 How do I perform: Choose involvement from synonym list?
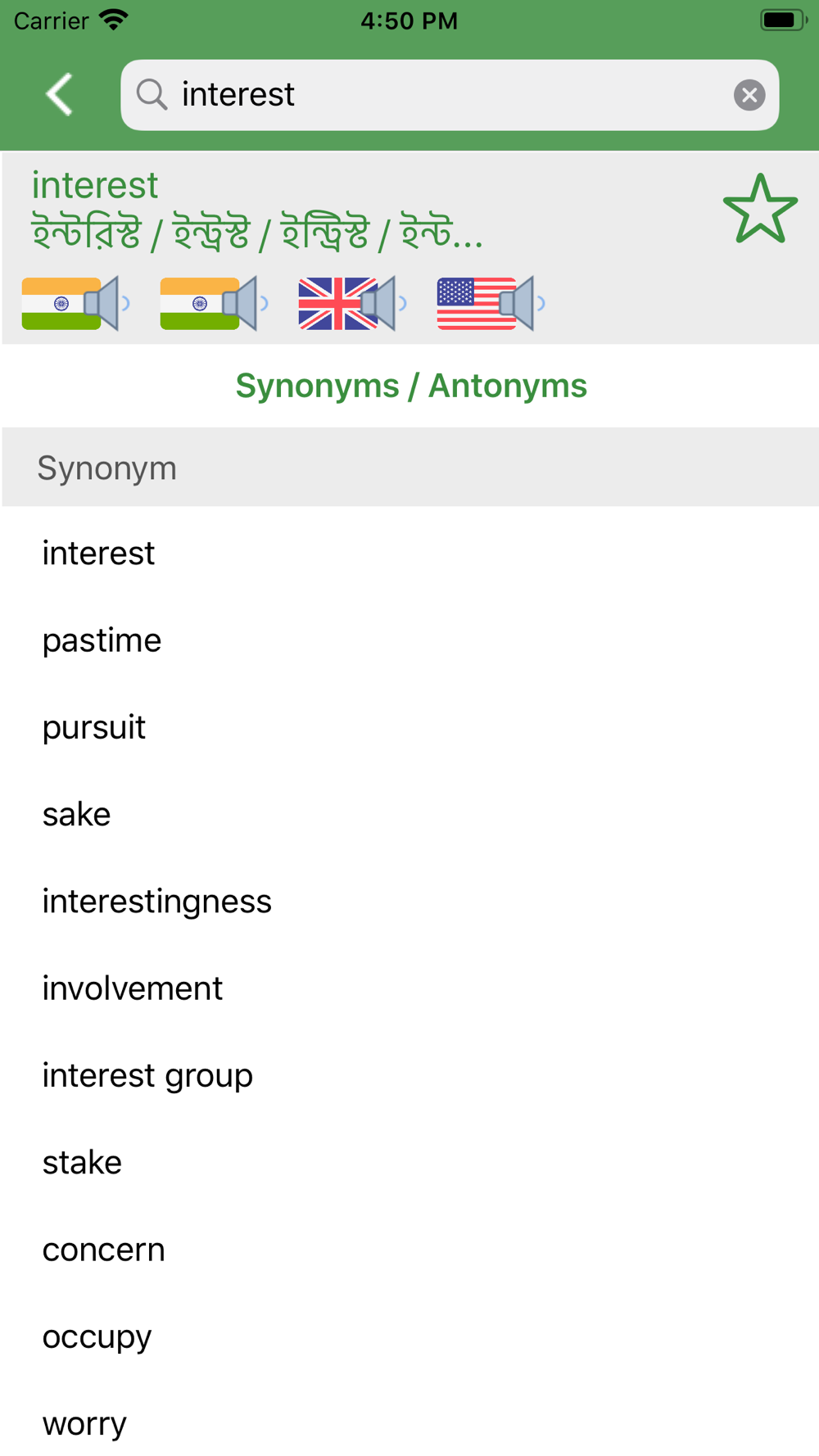[x=409, y=988]
